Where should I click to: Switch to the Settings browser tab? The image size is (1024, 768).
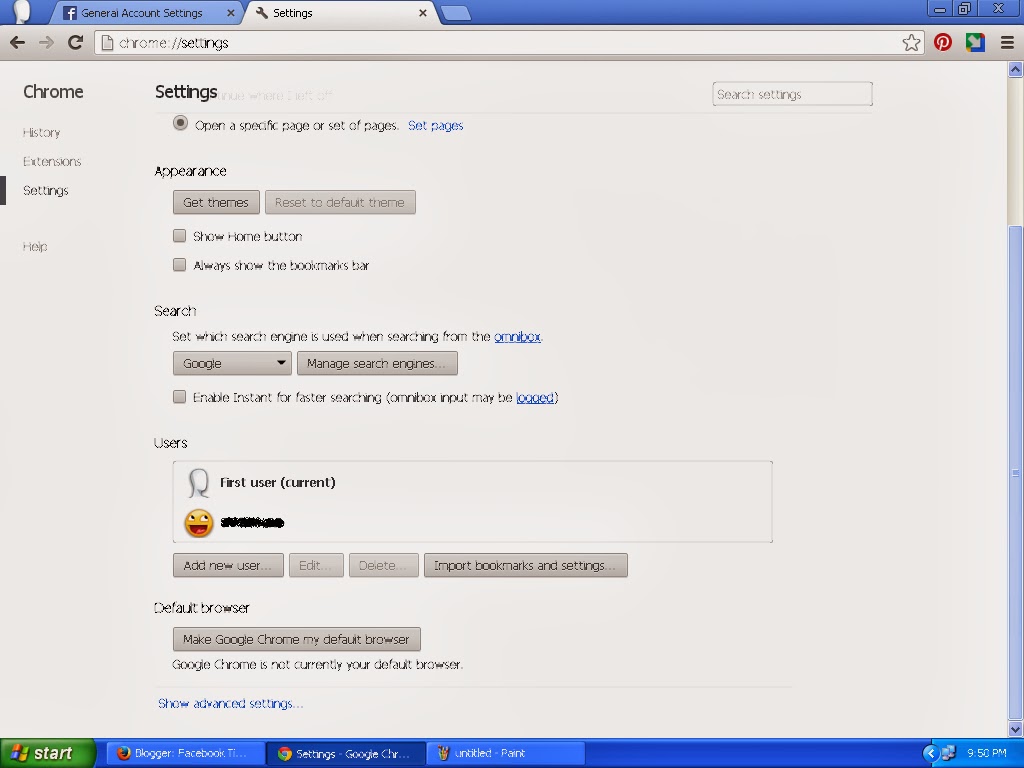tap(342, 13)
